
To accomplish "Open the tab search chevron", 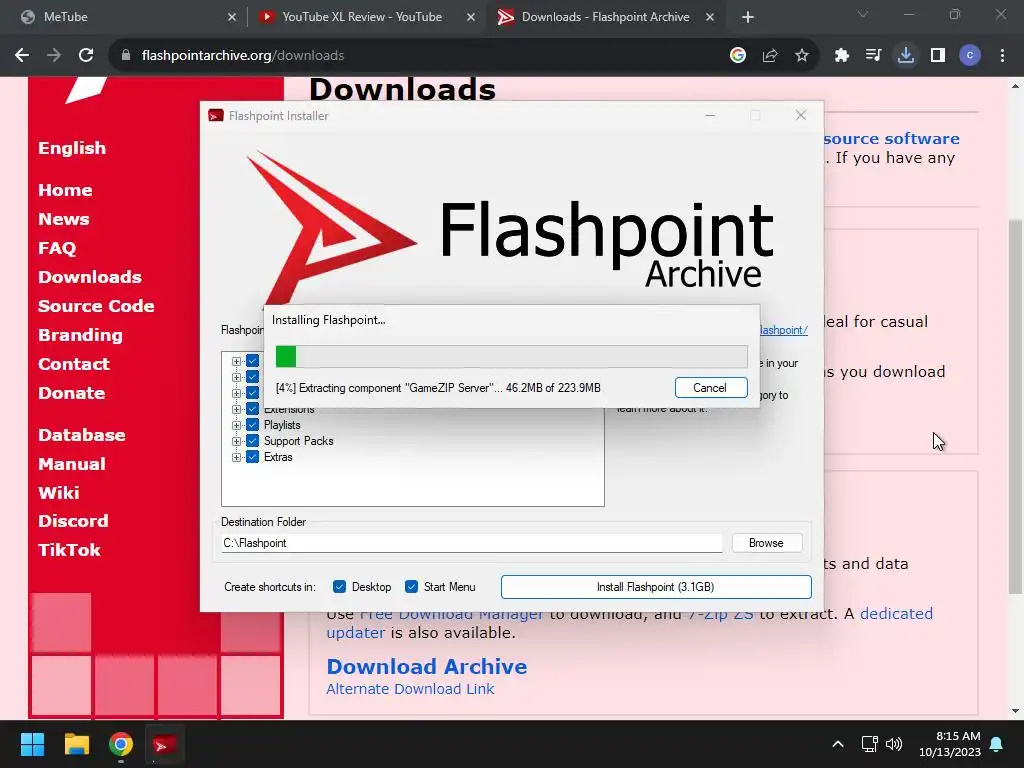I will coord(863,14).
